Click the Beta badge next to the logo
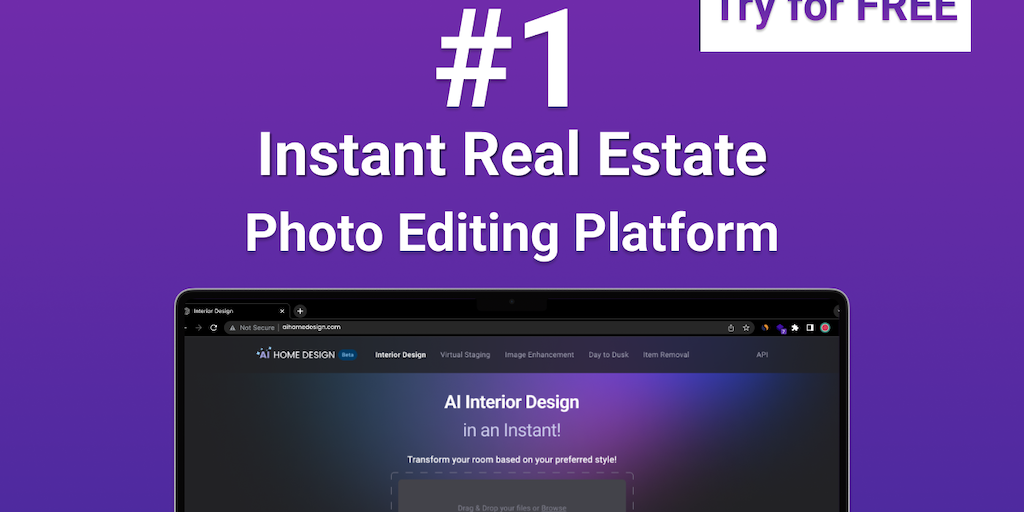The height and width of the screenshot is (512, 1024). click(347, 355)
